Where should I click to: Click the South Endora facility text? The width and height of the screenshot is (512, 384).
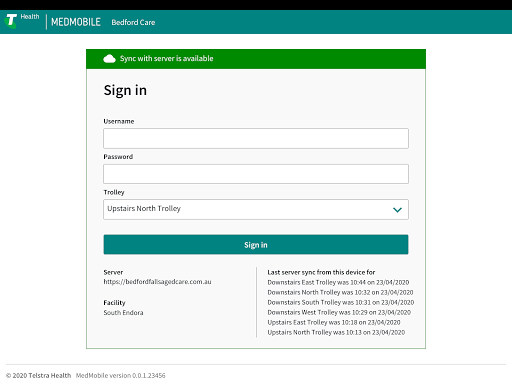click(x=123, y=313)
